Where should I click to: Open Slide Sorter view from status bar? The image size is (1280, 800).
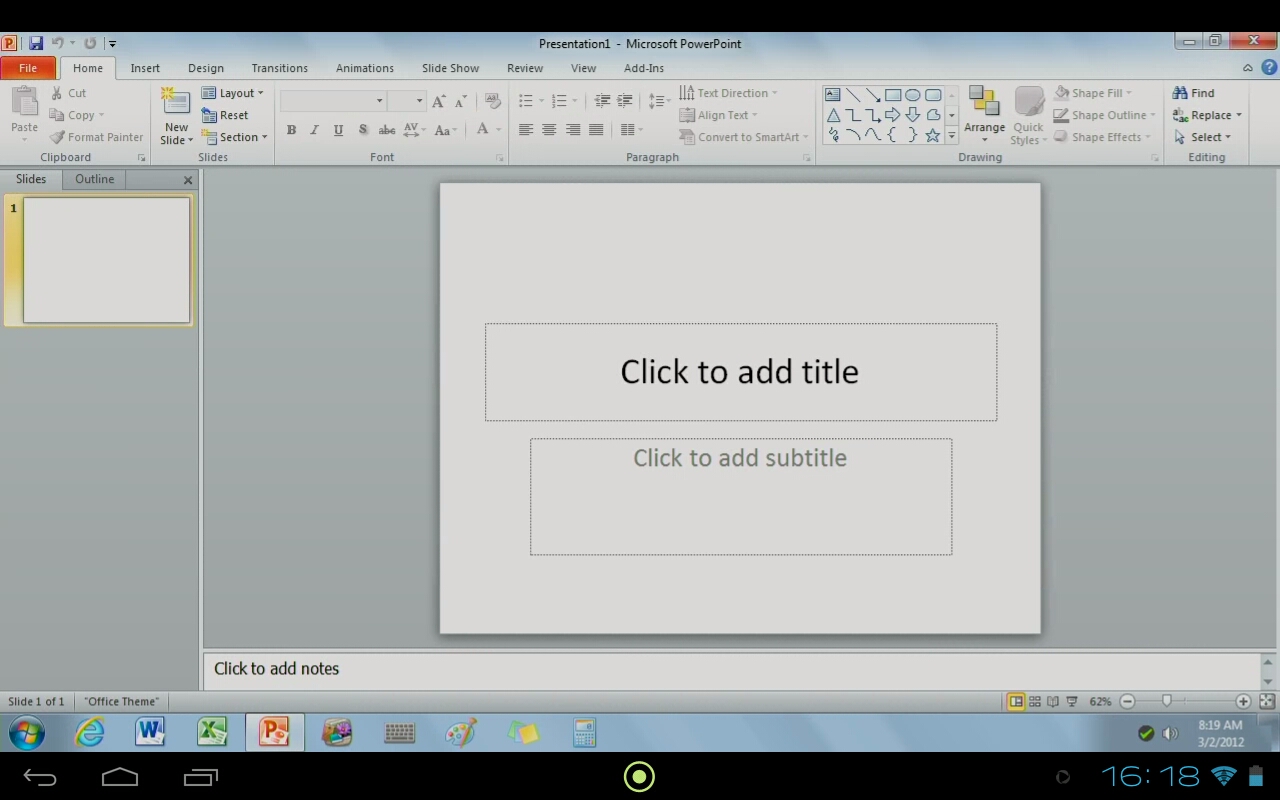point(1035,702)
